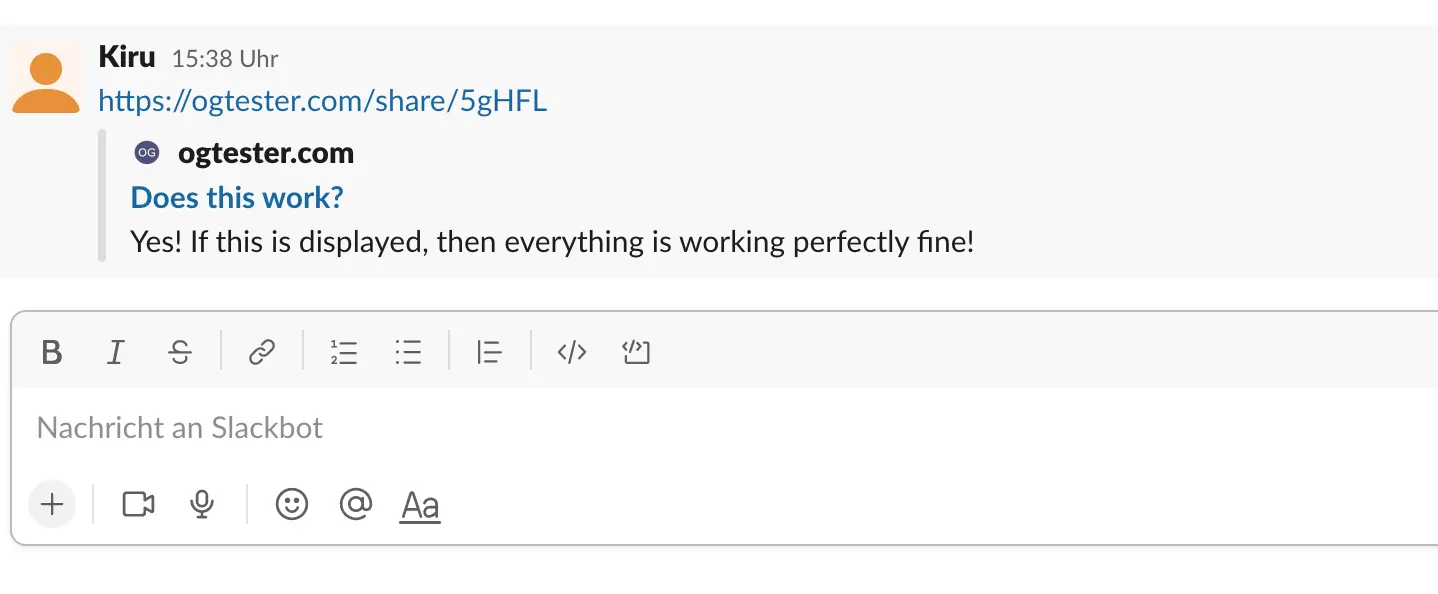Image resolution: width=1438 pixels, height=594 pixels.
Task: Open the "Does this work?" preview title
Action: point(237,197)
